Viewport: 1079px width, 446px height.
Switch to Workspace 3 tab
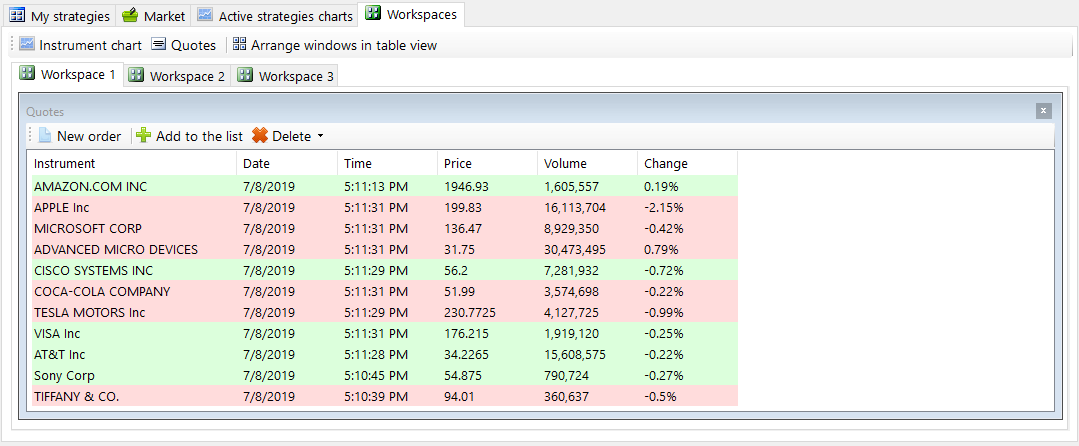pyautogui.click(x=286, y=76)
